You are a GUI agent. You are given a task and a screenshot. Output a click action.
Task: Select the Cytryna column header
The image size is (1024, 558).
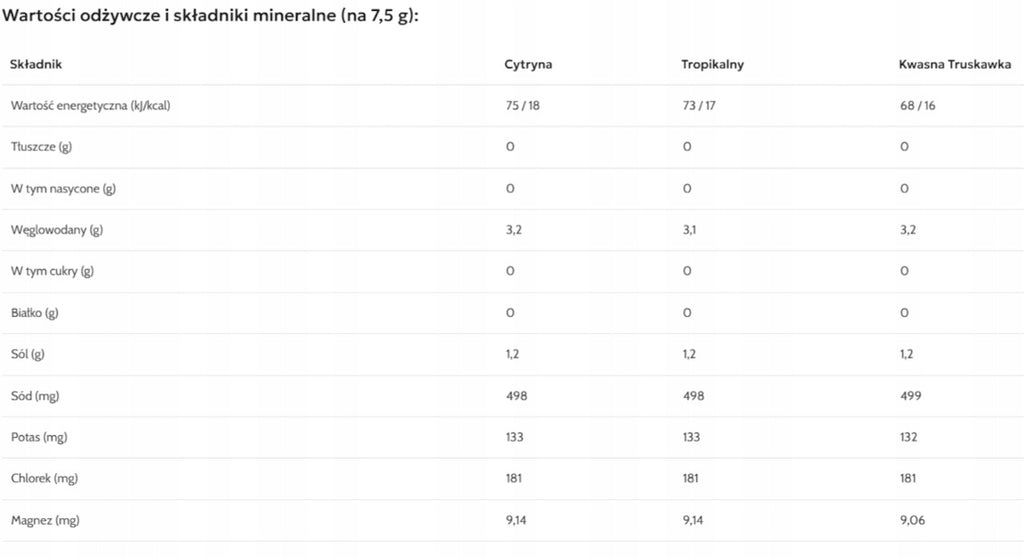pyautogui.click(x=528, y=64)
